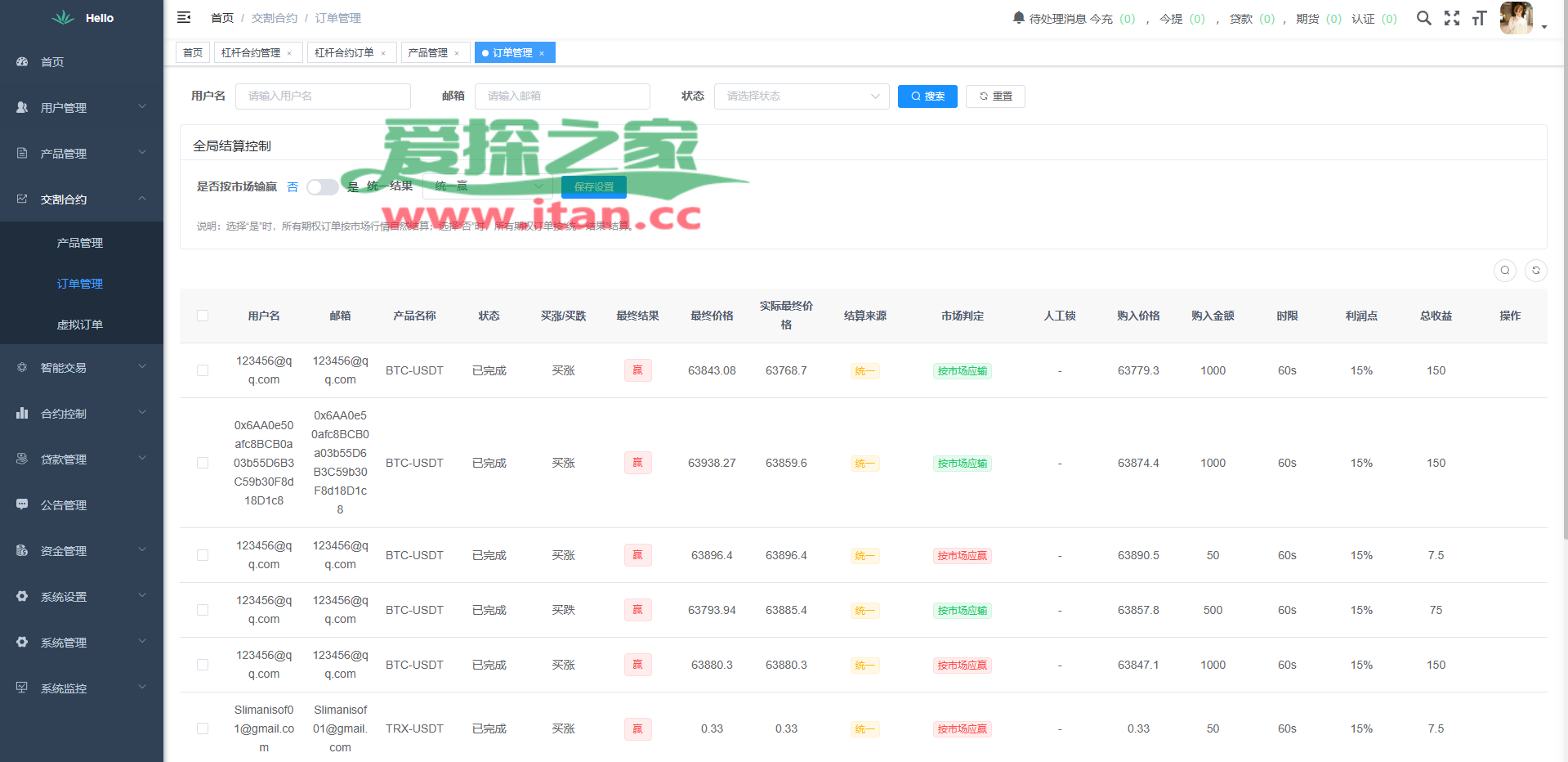
Task: Expand the 公告管理 sidebar menu
Action: 82,504
